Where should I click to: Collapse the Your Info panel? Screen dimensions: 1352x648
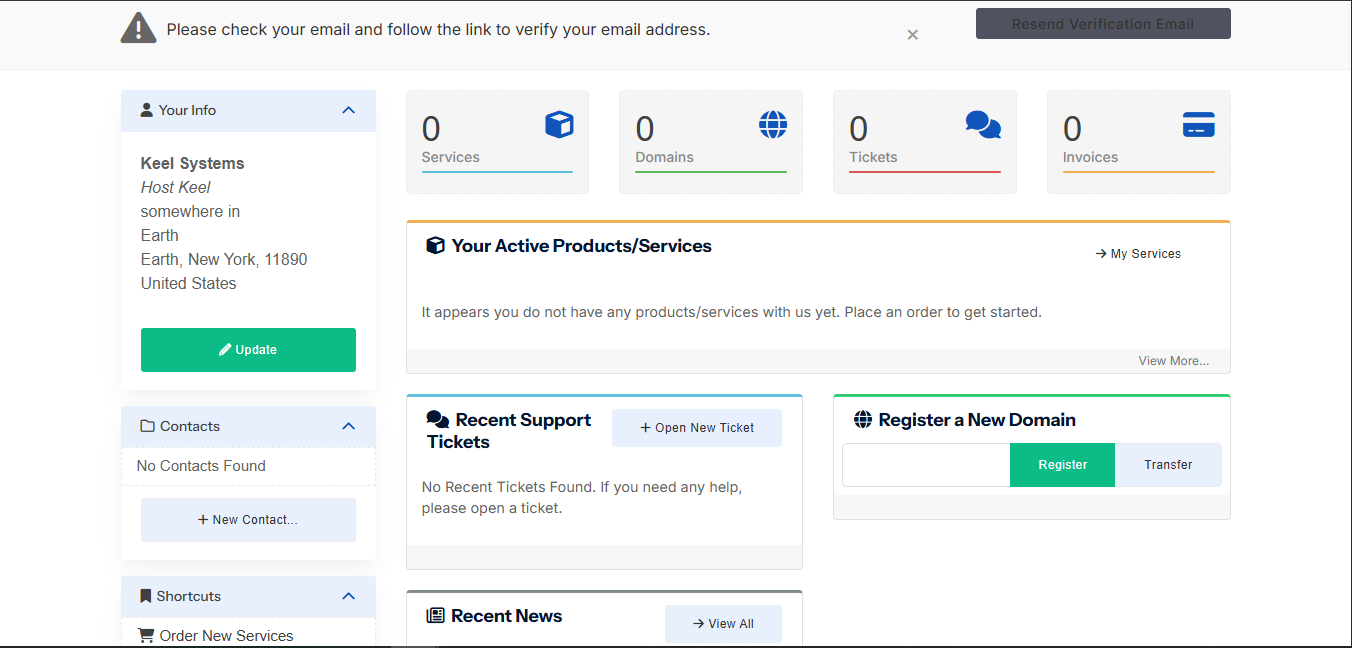(349, 110)
